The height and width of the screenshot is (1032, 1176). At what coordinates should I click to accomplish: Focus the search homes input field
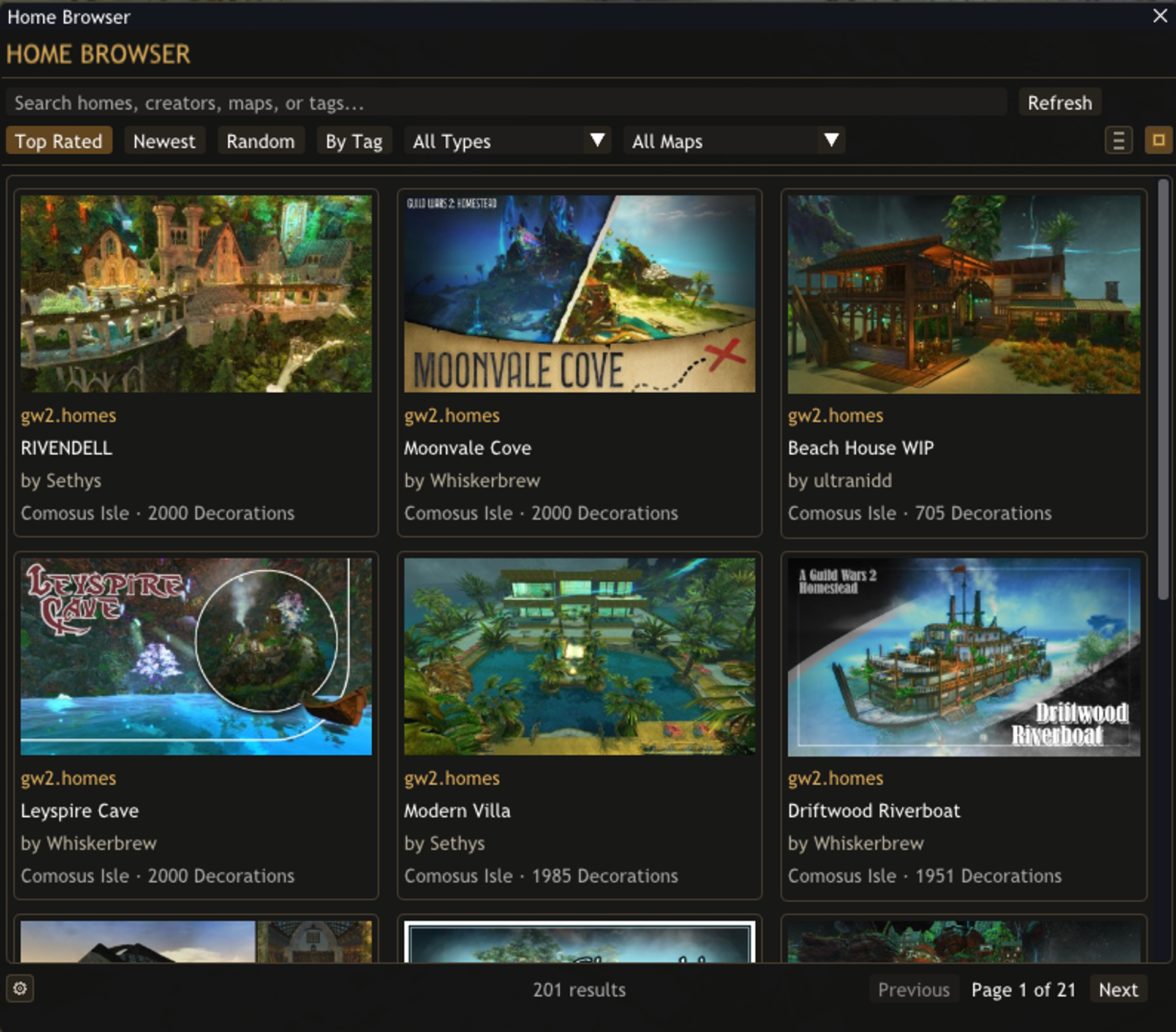click(507, 102)
